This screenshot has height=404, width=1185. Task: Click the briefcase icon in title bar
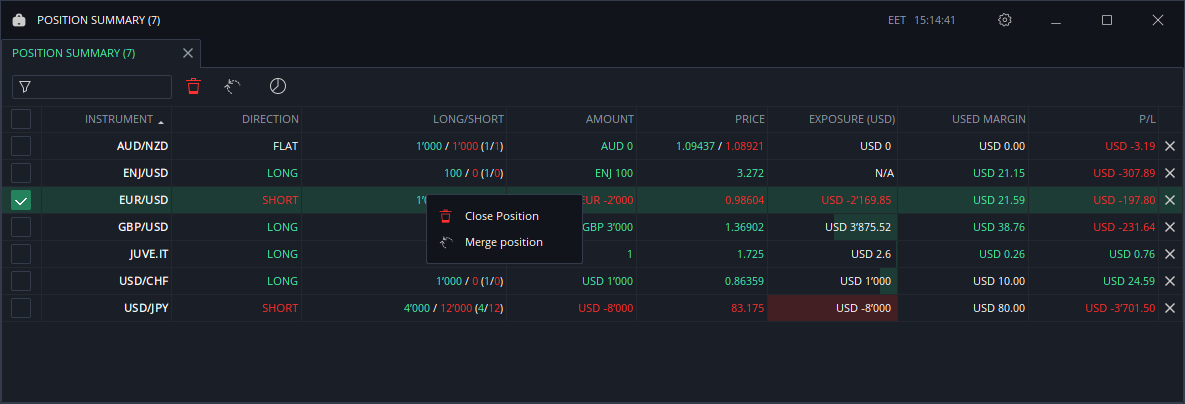(20, 20)
